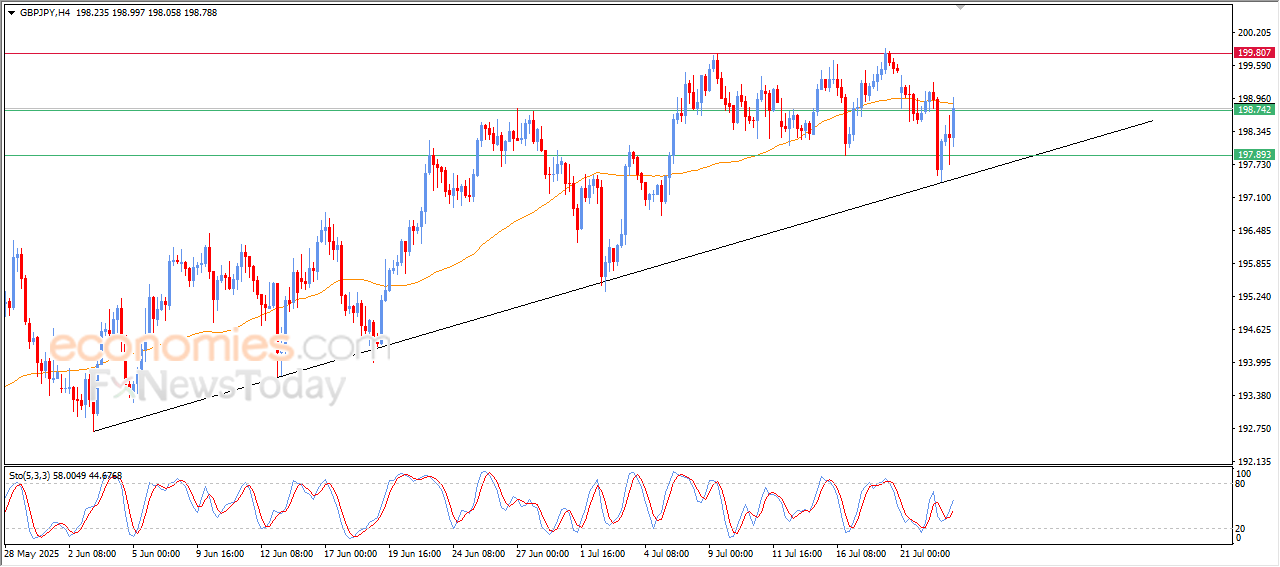Click the stochastic scale value 20
Image resolution: width=1280 pixels, height=567 pixels.
1242,527
